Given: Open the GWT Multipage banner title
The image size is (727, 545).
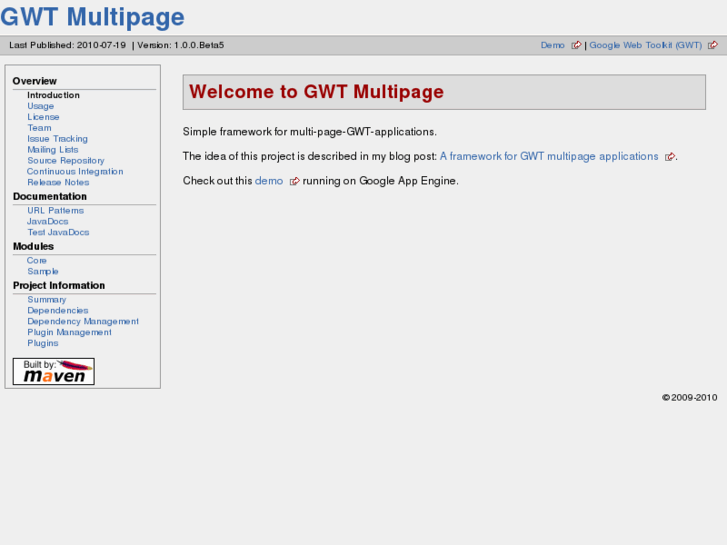Looking at the screenshot, I should click(x=92, y=17).
